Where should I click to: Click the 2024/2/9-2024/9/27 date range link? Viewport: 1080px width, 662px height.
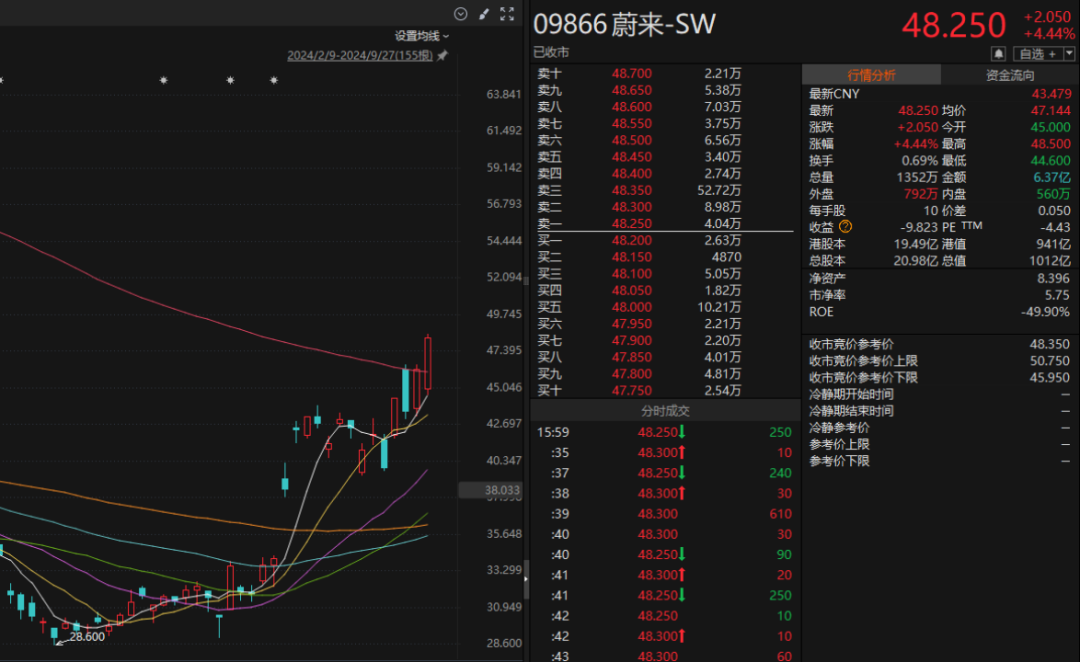(359, 56)
